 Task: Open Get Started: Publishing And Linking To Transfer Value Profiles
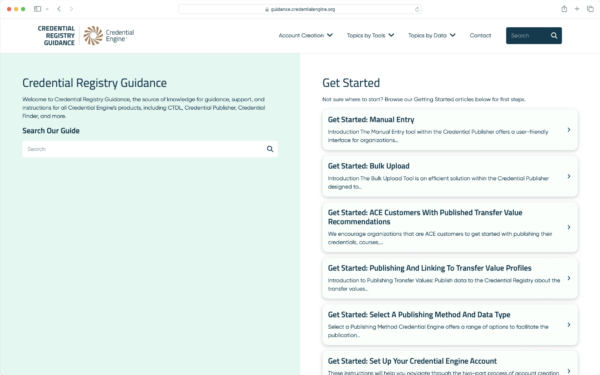point(450,278)
